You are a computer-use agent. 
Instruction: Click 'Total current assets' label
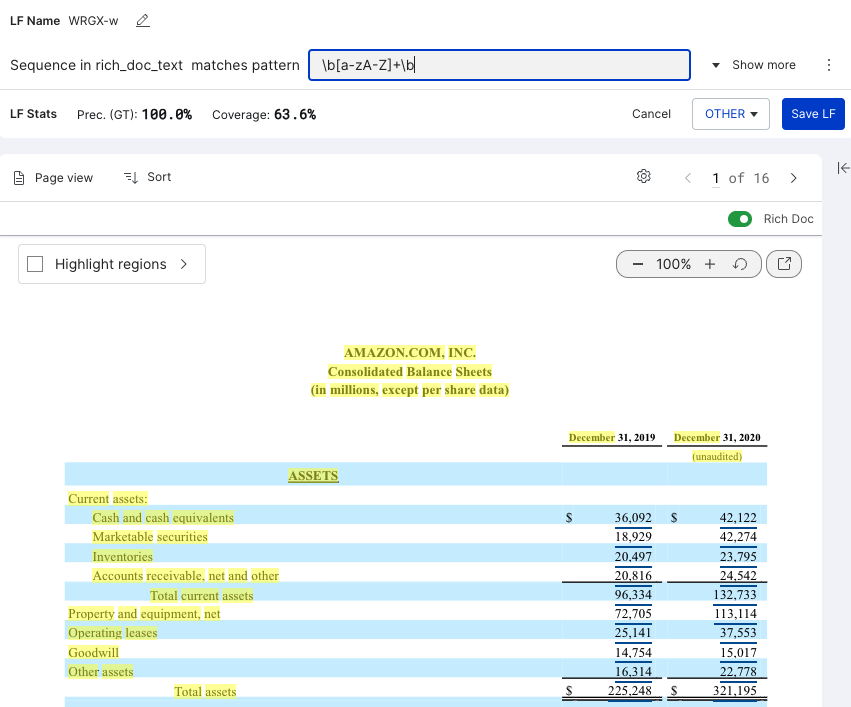pos(201,596)
